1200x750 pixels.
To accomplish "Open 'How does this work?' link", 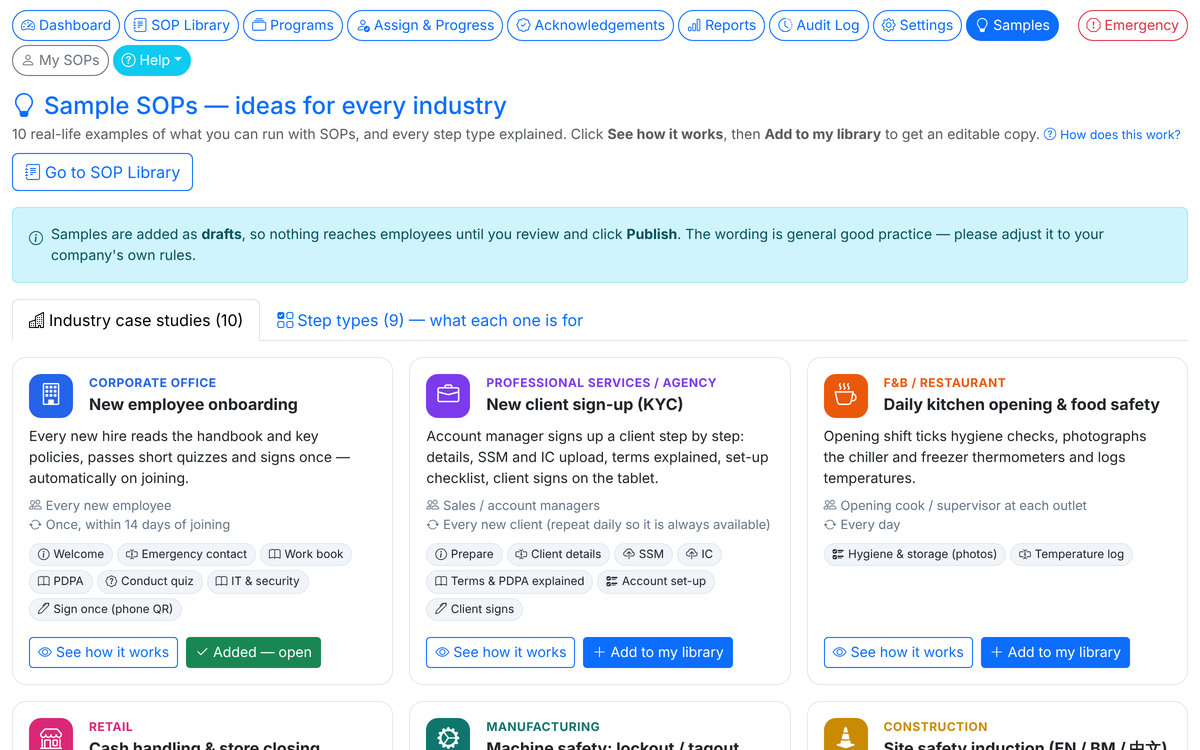I will (1112, 135).
